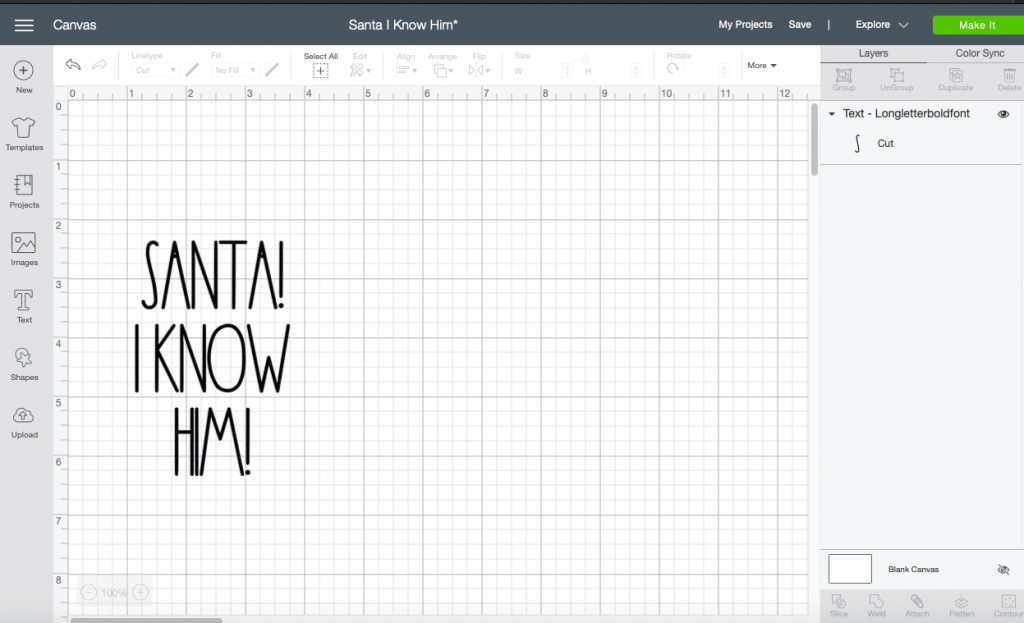Open the Contour tool
Viewport: 1024px width, 623px height.
click(1006, 605)
